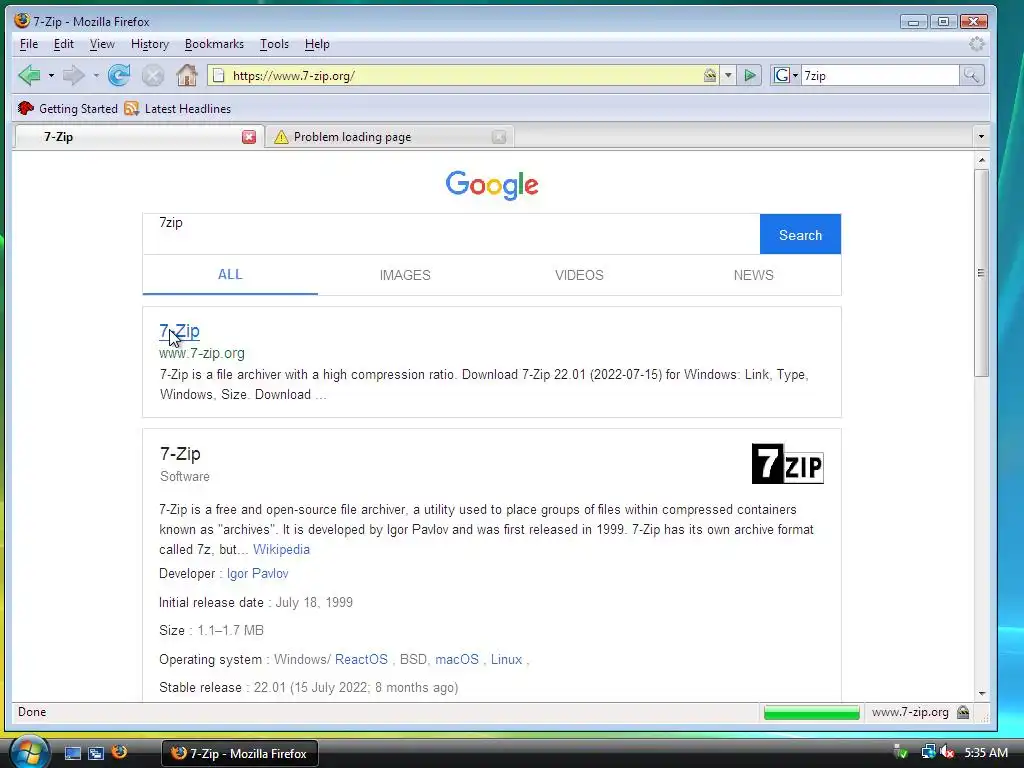
Task: Open the forward history dropdown arrow
Action: [96, 76]
